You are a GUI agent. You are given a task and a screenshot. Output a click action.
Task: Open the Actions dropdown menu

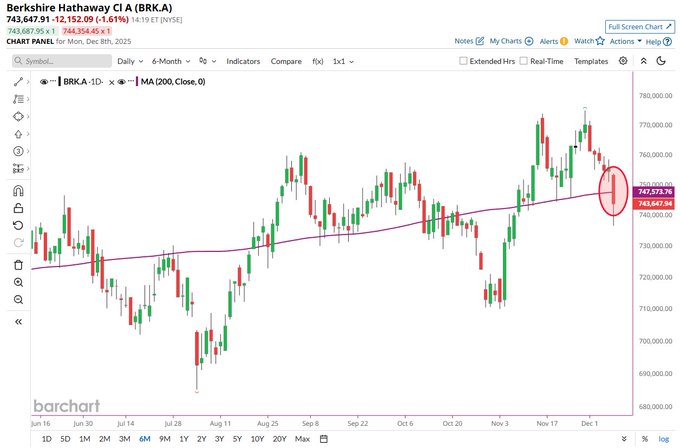(625, 41)
